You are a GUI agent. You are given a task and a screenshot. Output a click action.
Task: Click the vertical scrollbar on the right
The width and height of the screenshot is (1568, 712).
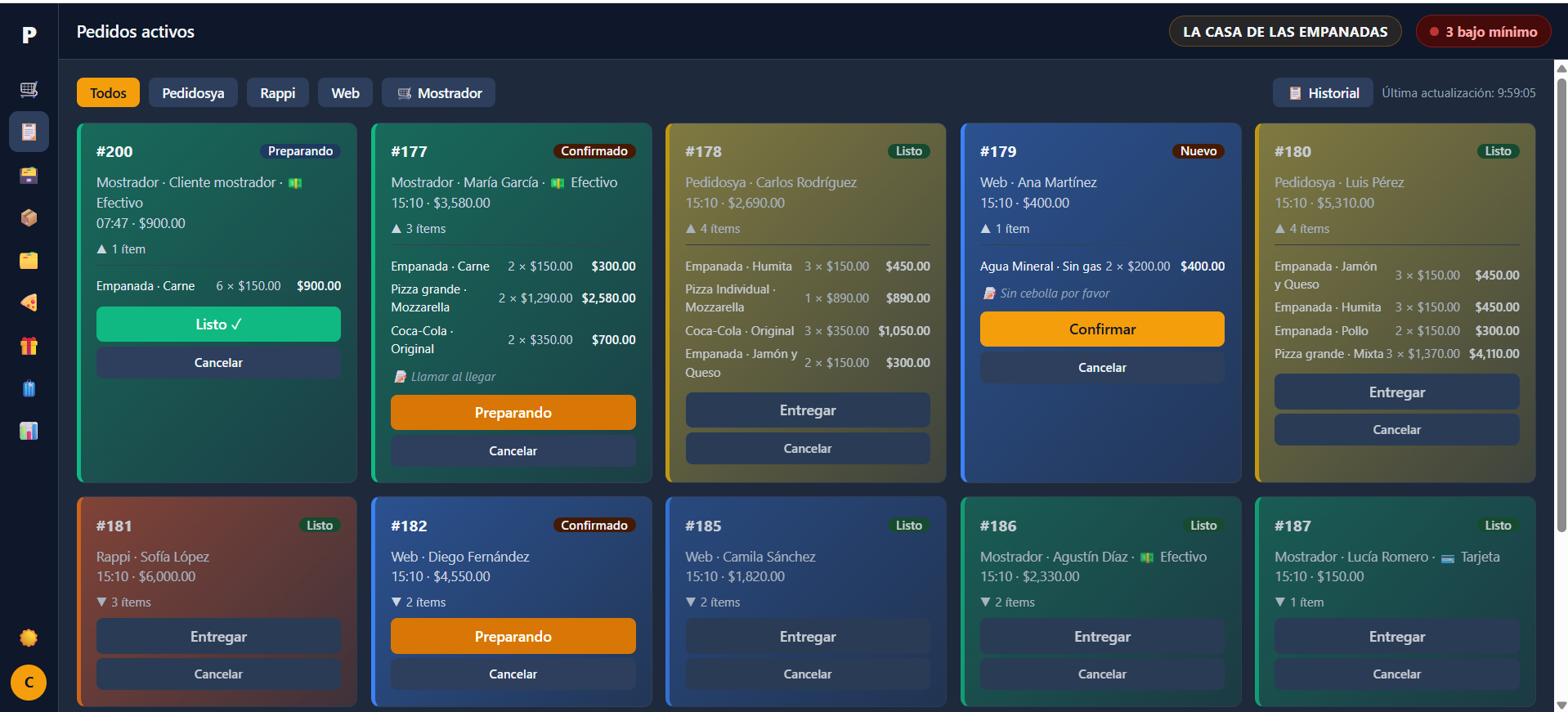pyautogui.click(x=1561, y=302)
